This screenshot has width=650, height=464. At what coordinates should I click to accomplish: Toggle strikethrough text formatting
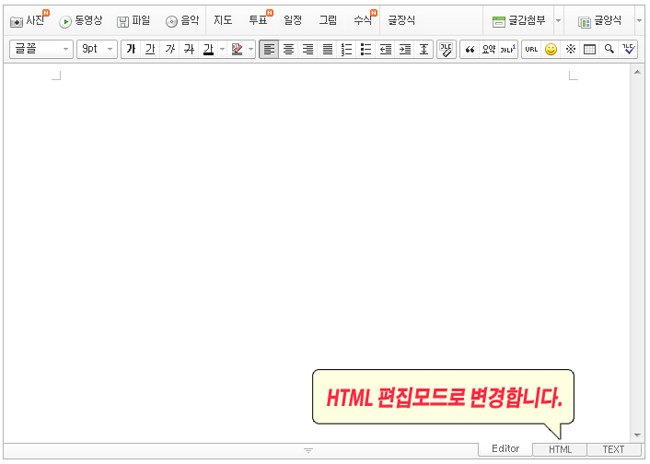click(189, 49)
